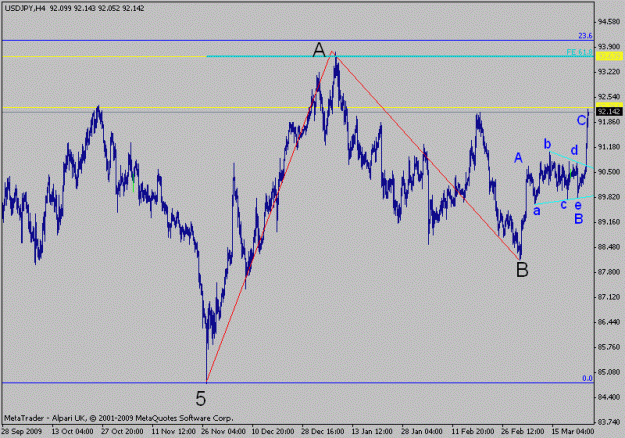Select the blue lowercase 'e' triangle label
Viewport: 625px width, 438px height.
coord(578,206)
